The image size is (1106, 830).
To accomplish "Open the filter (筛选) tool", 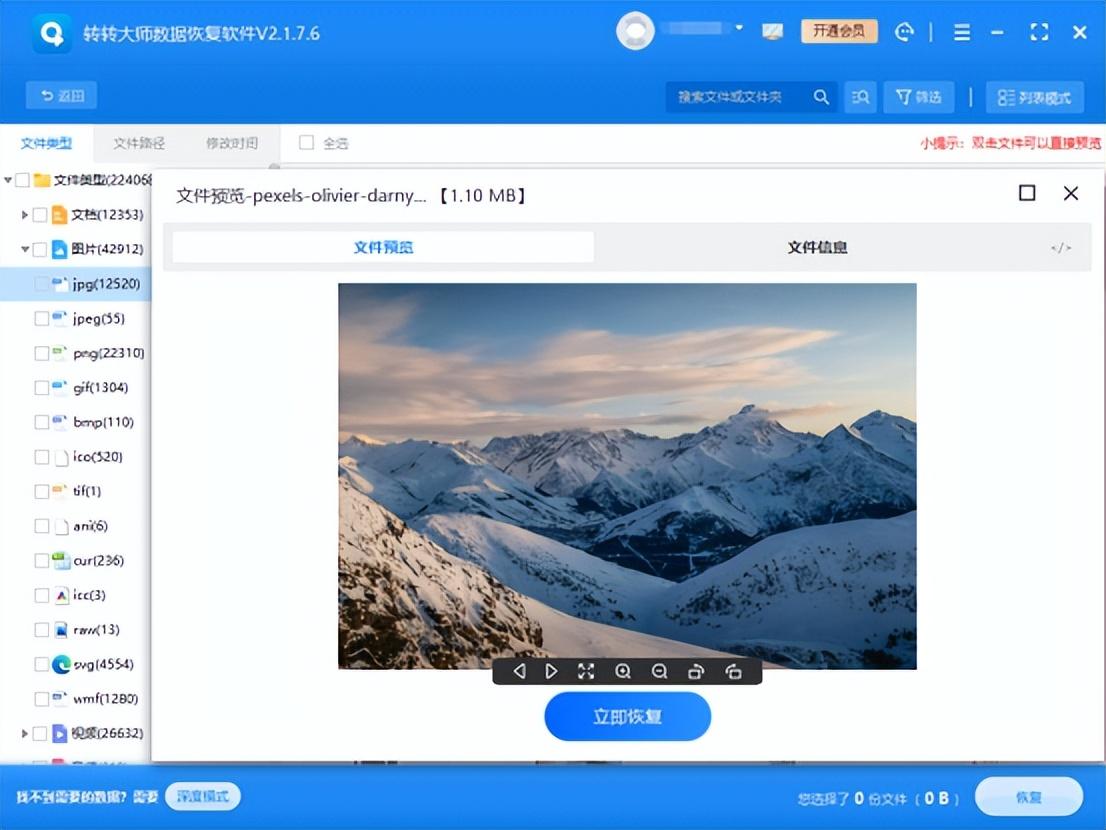I will [x=918, y=96].
